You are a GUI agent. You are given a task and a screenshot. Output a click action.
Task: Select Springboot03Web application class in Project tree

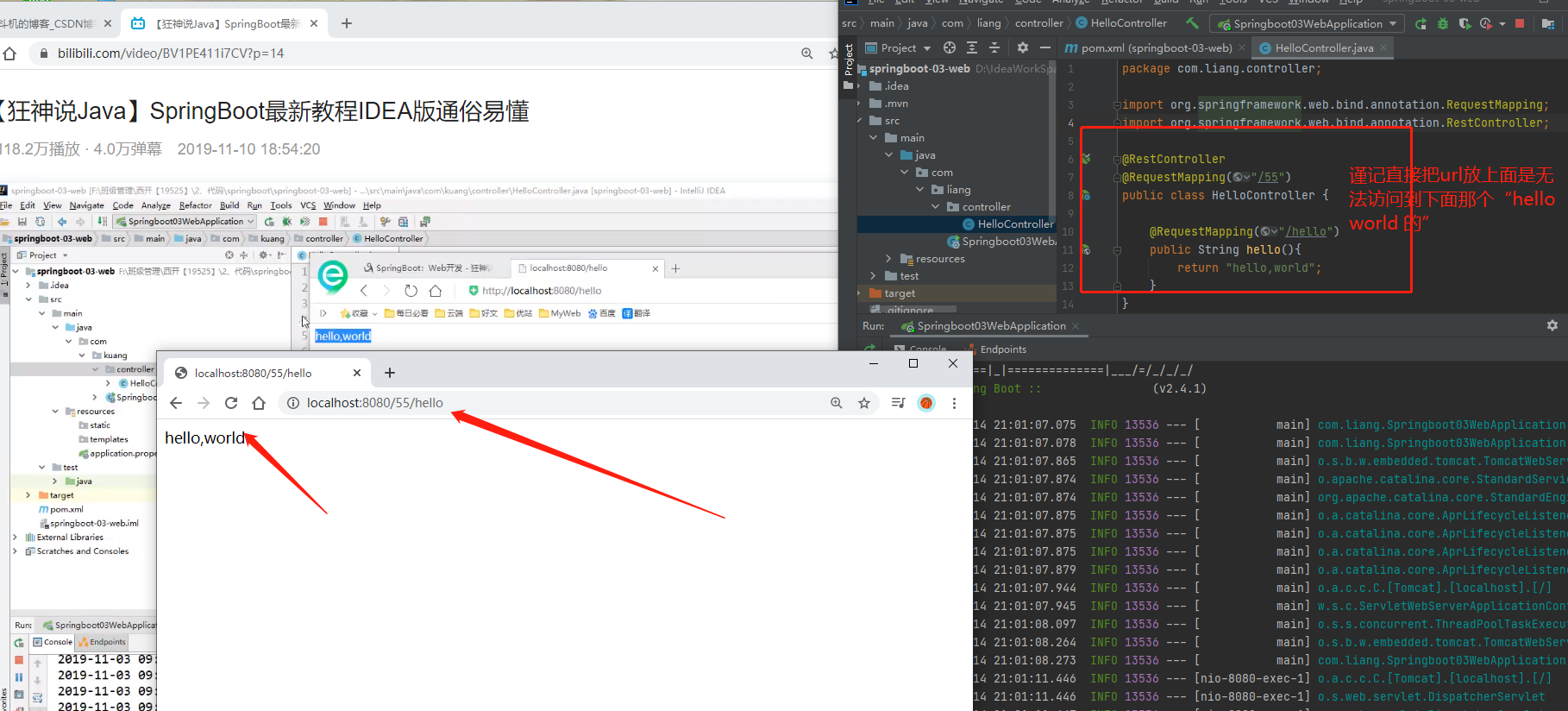pyautogui.click(x=1001, y=242)
